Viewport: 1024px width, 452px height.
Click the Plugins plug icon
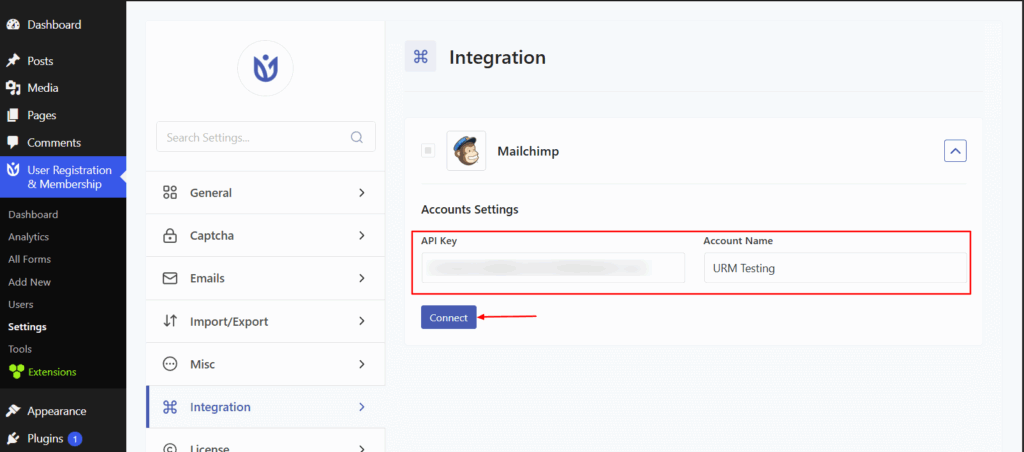13,438
